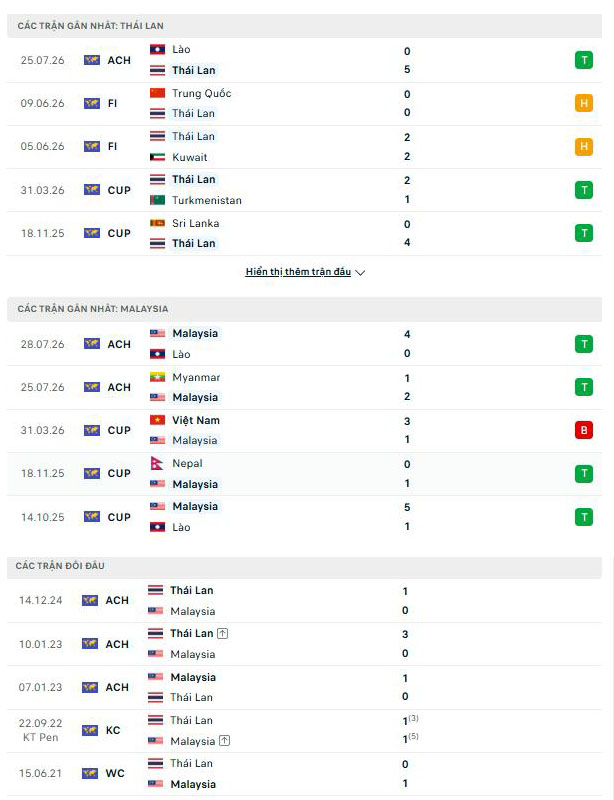
Task: Click the orange H badge for Trung Quốc match
Action: click(x=584, y=103)
